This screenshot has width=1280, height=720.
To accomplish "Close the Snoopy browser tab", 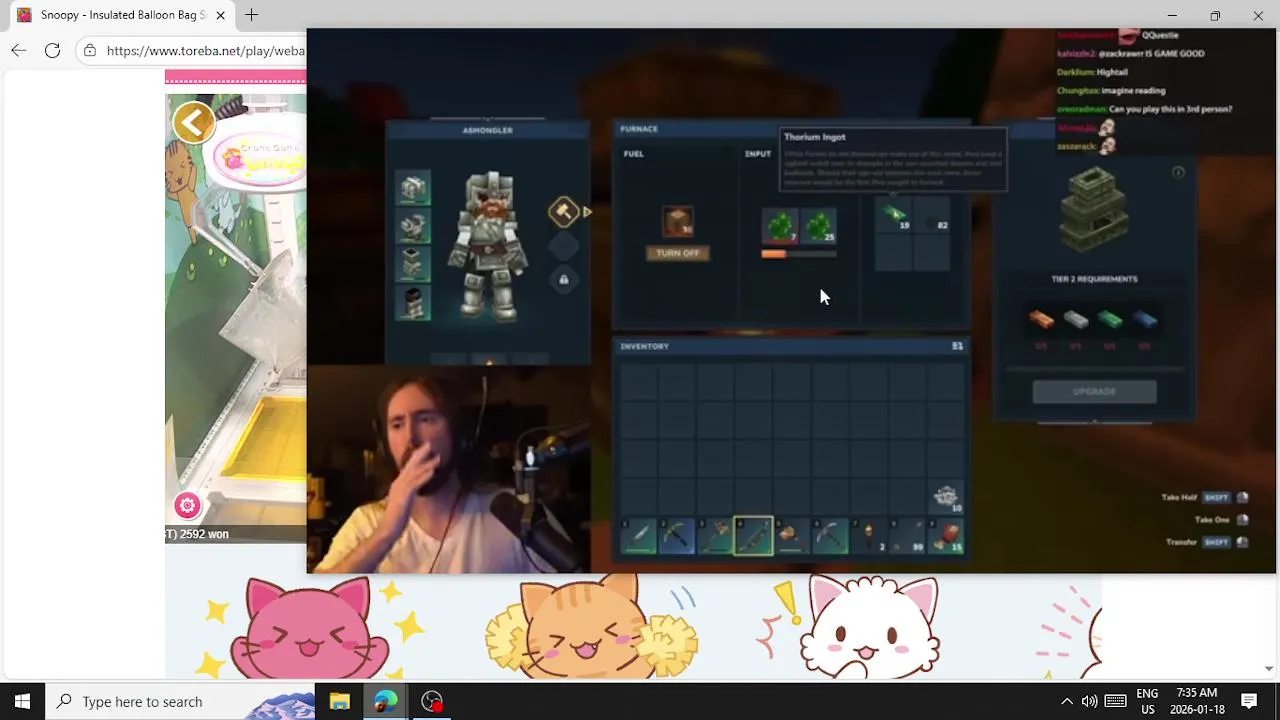I will [220, 15].
